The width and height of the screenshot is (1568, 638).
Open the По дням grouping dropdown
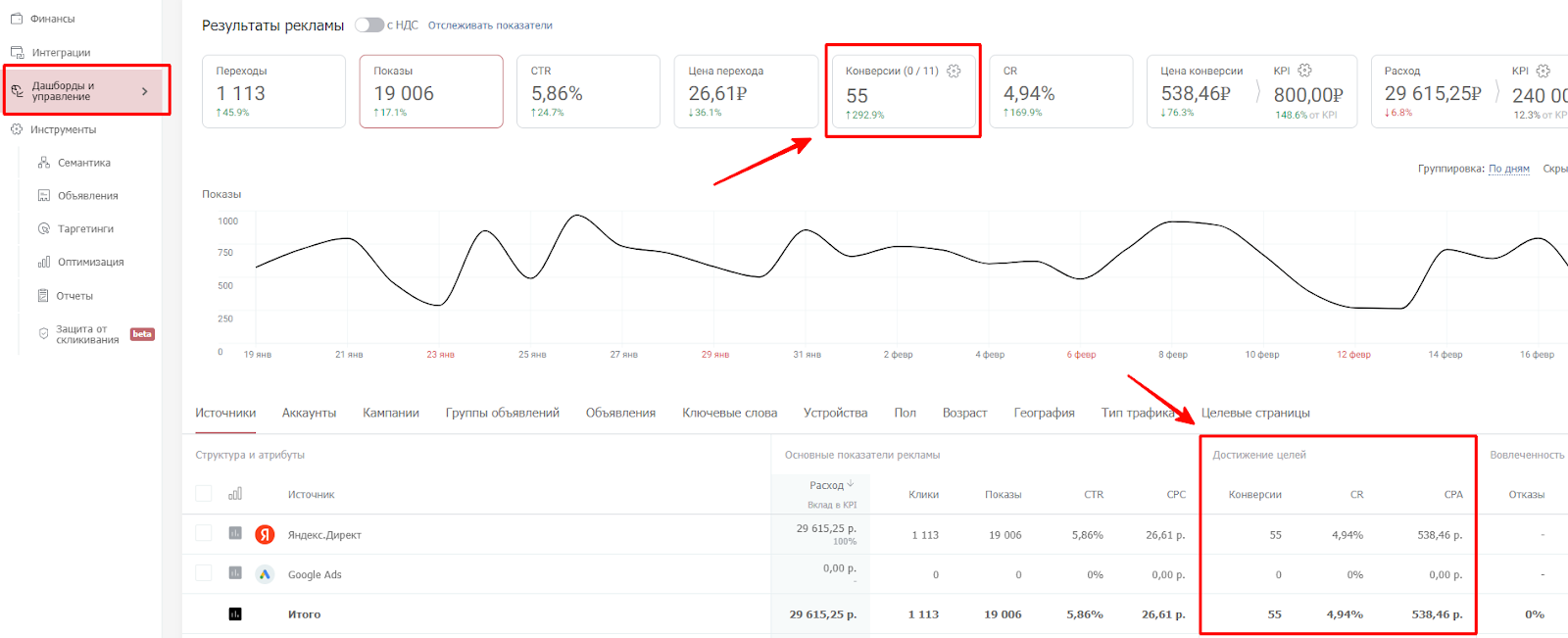coord(1508,169)
